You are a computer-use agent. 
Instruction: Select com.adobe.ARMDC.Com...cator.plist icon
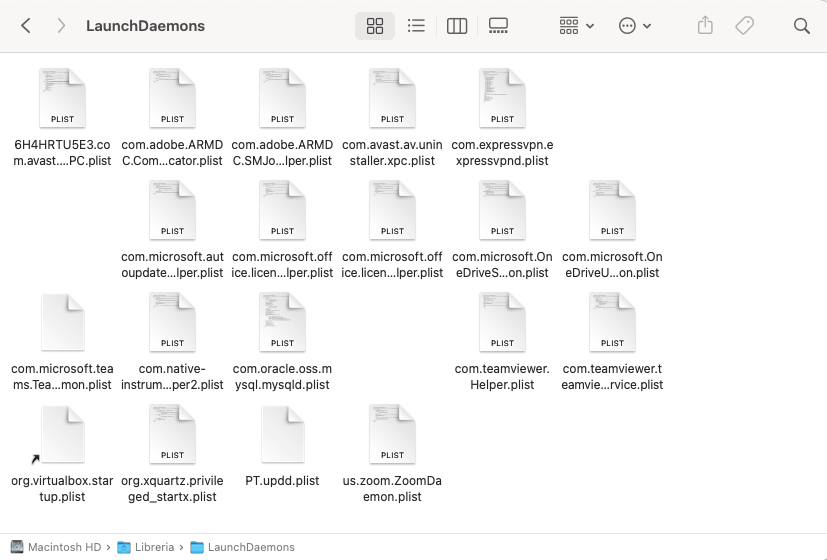point(172,98)
